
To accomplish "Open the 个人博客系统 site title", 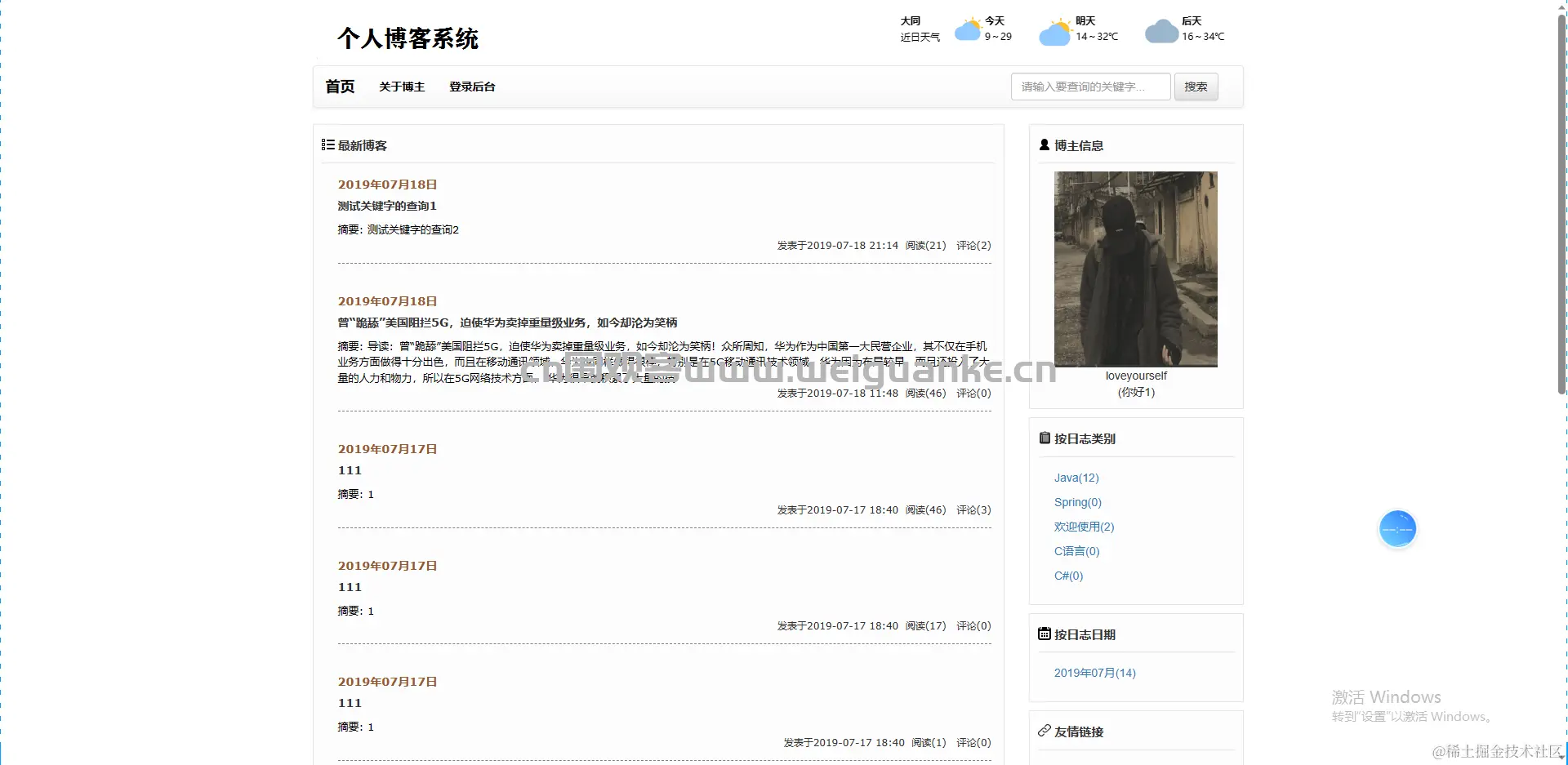I will point(408,38).
